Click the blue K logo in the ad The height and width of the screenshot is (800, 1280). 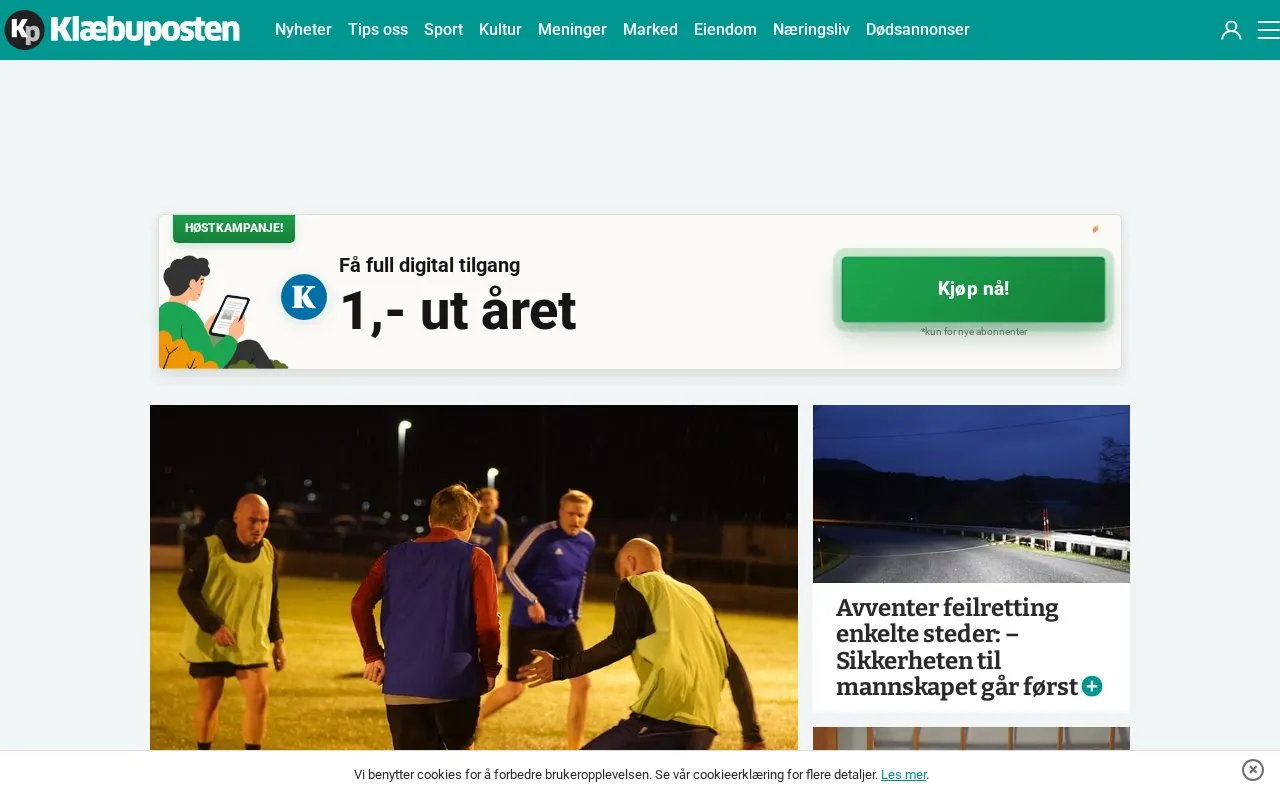pos(304,297)
